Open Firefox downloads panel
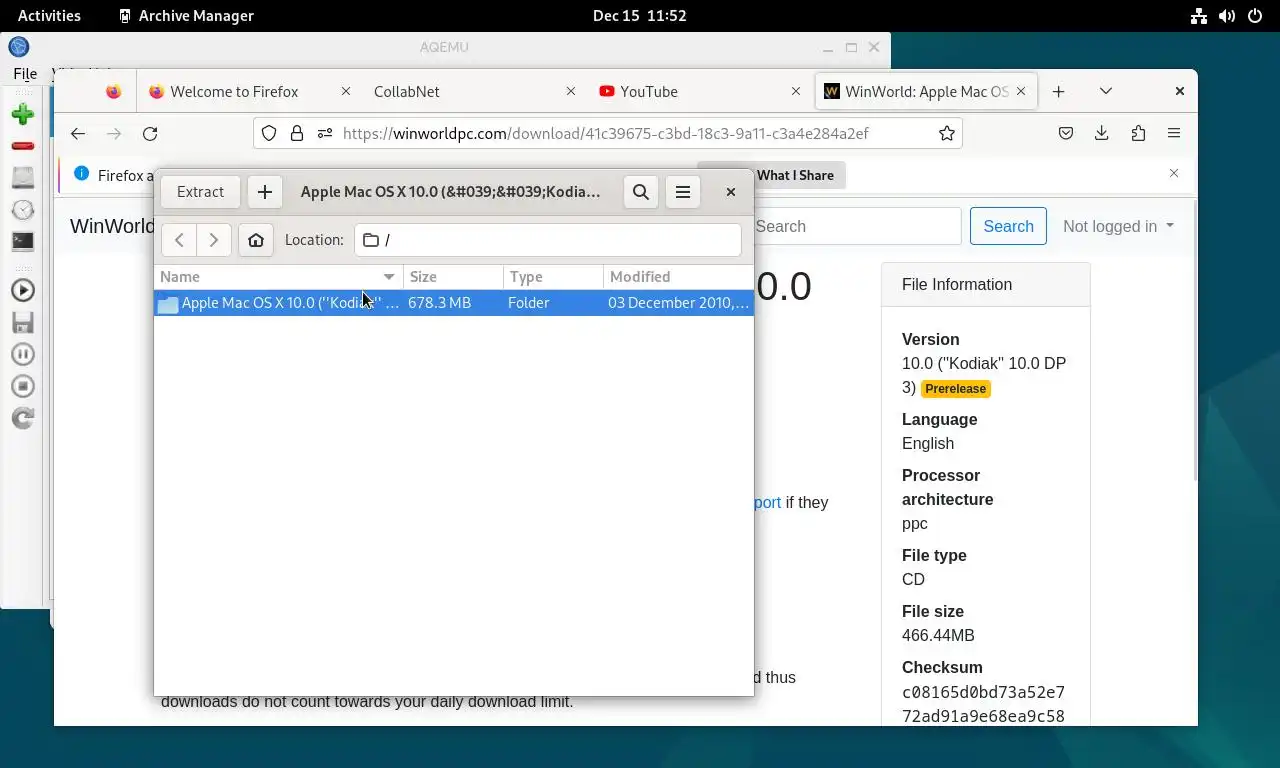Image resolution: width=1280 pixels, height=768 pixels. point(1102,134)
